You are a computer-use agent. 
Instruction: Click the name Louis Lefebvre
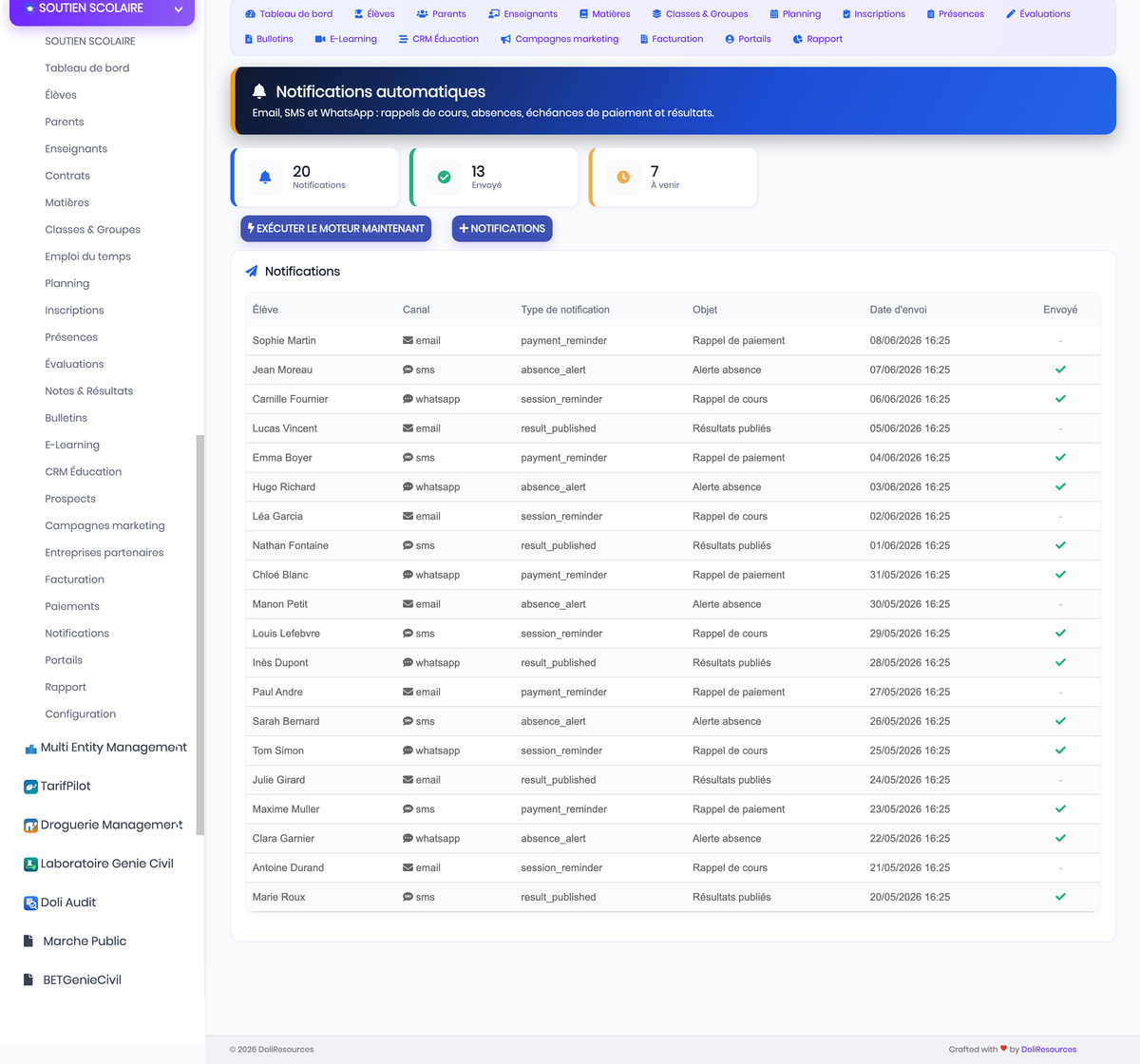point(286,634)
